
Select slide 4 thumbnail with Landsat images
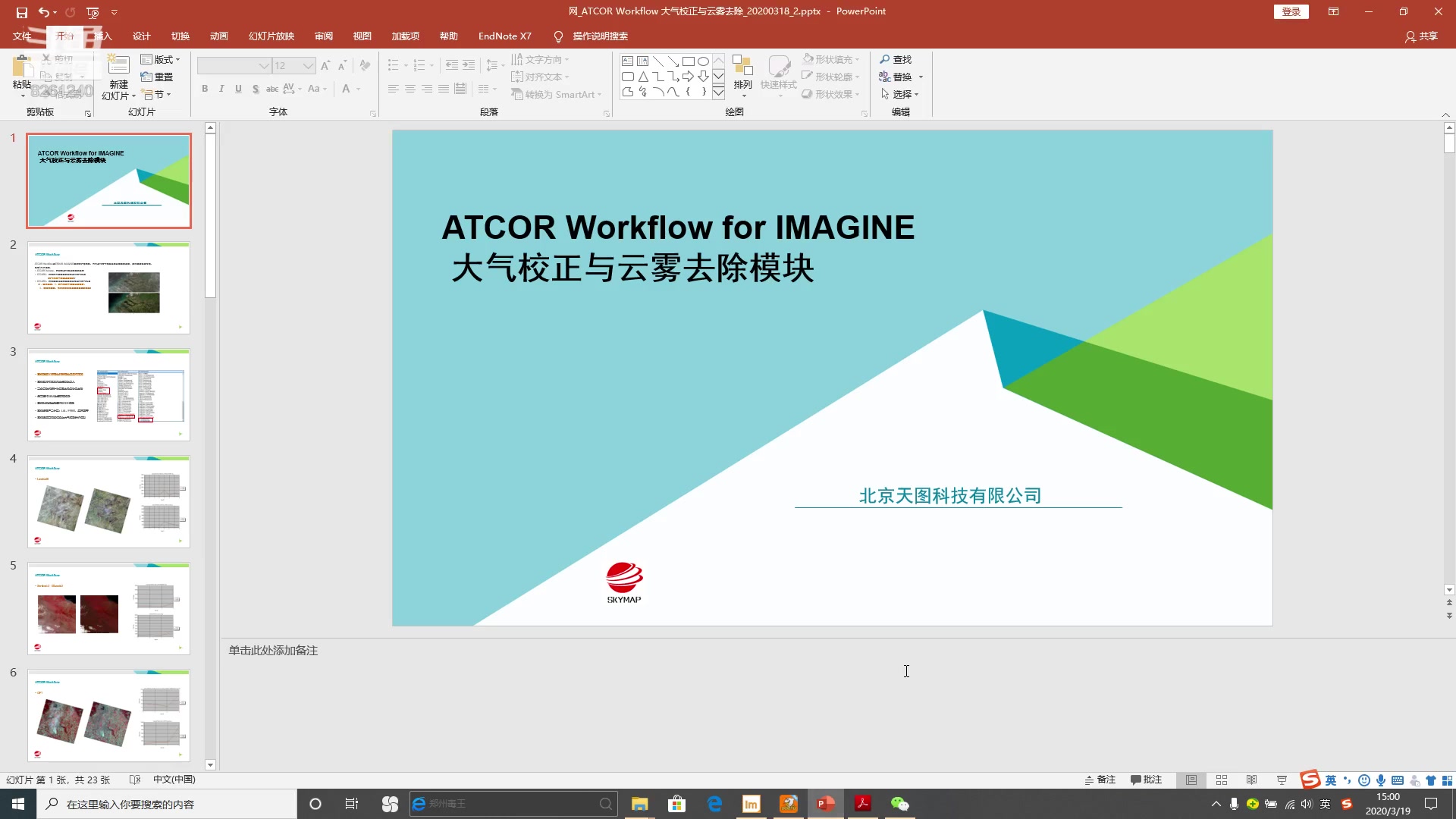pyautogui.click(x=108, y=502)
